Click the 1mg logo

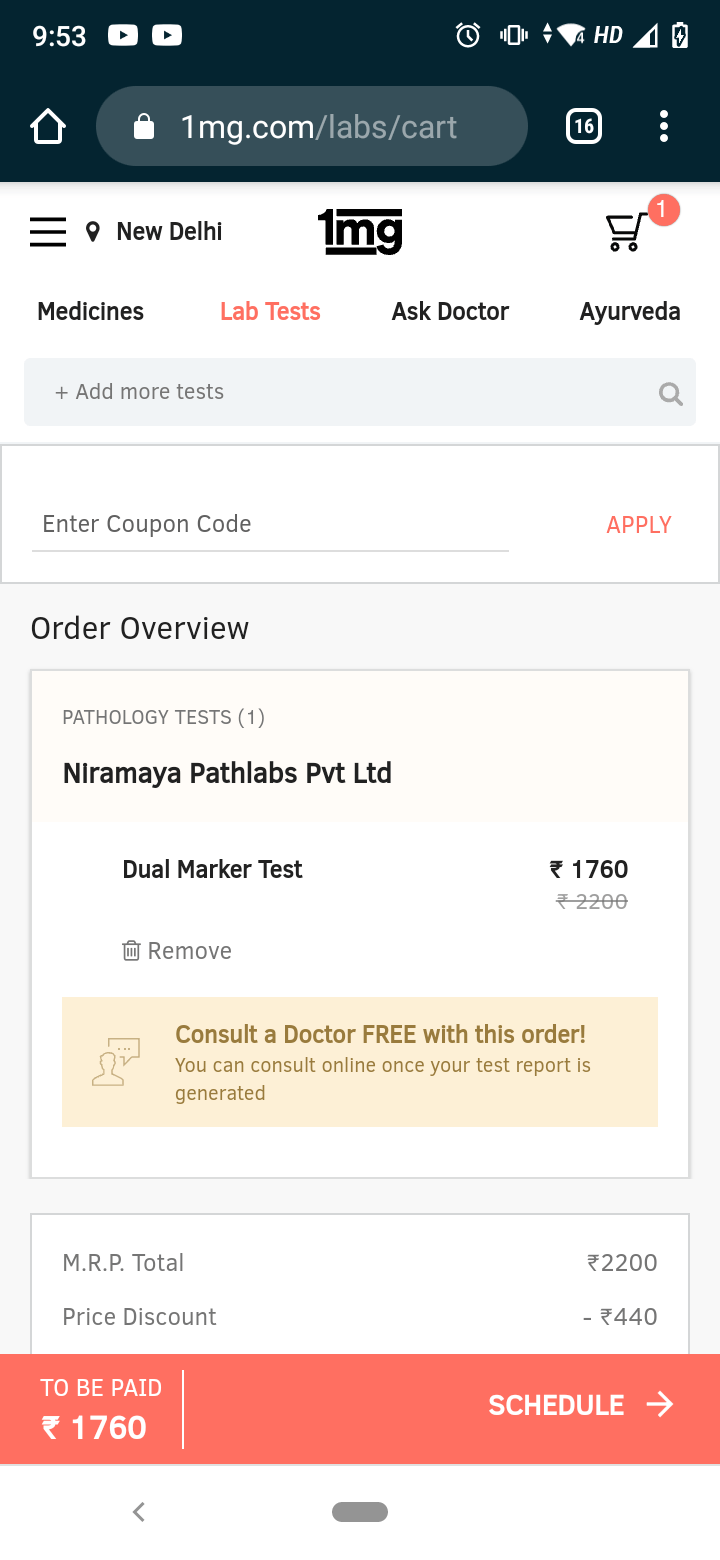[x=360, y=232]
